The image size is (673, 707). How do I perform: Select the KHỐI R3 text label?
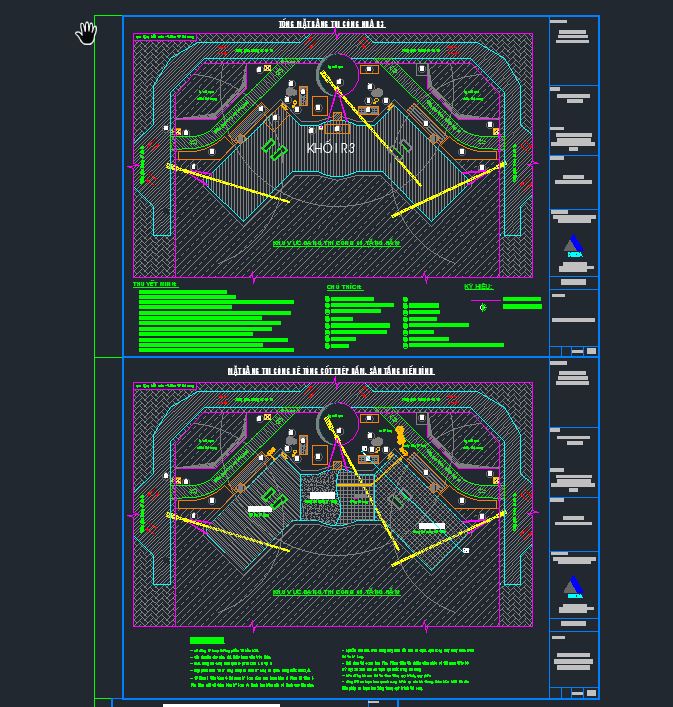(x=330, y=148)
